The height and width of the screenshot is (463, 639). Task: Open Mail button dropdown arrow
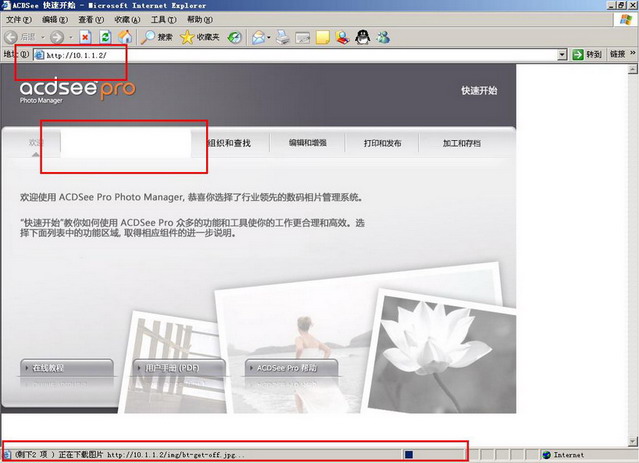tap(269, 37)
